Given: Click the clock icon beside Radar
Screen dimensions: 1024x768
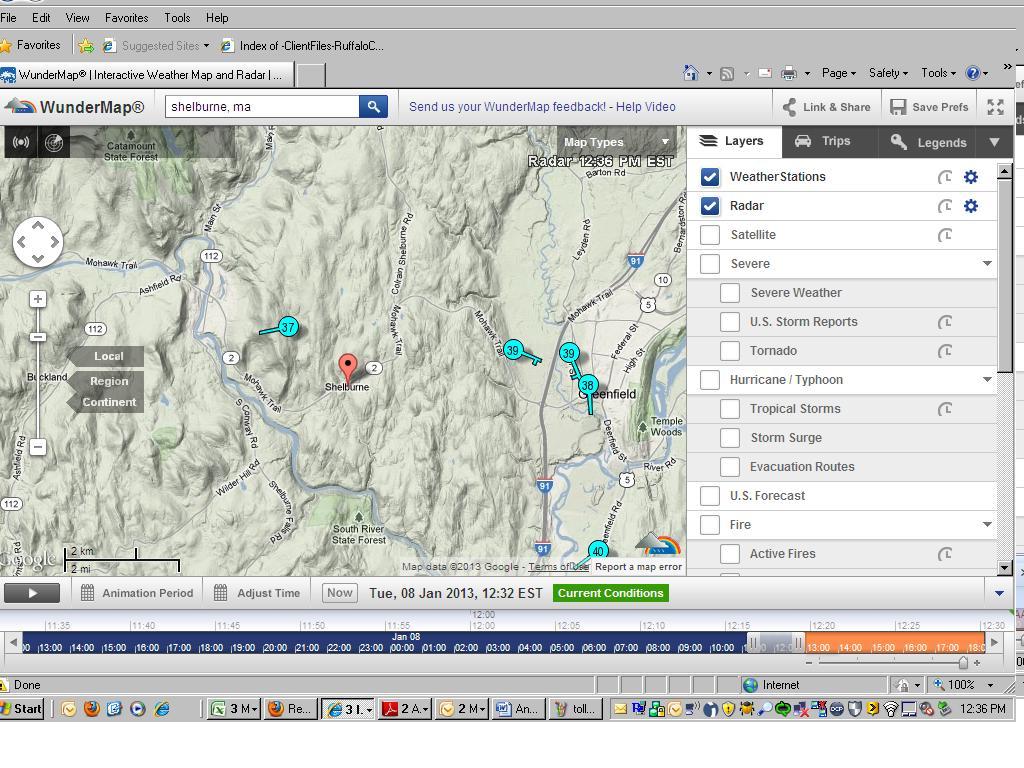Looking at the screenshot, I should tap(944, 206).
